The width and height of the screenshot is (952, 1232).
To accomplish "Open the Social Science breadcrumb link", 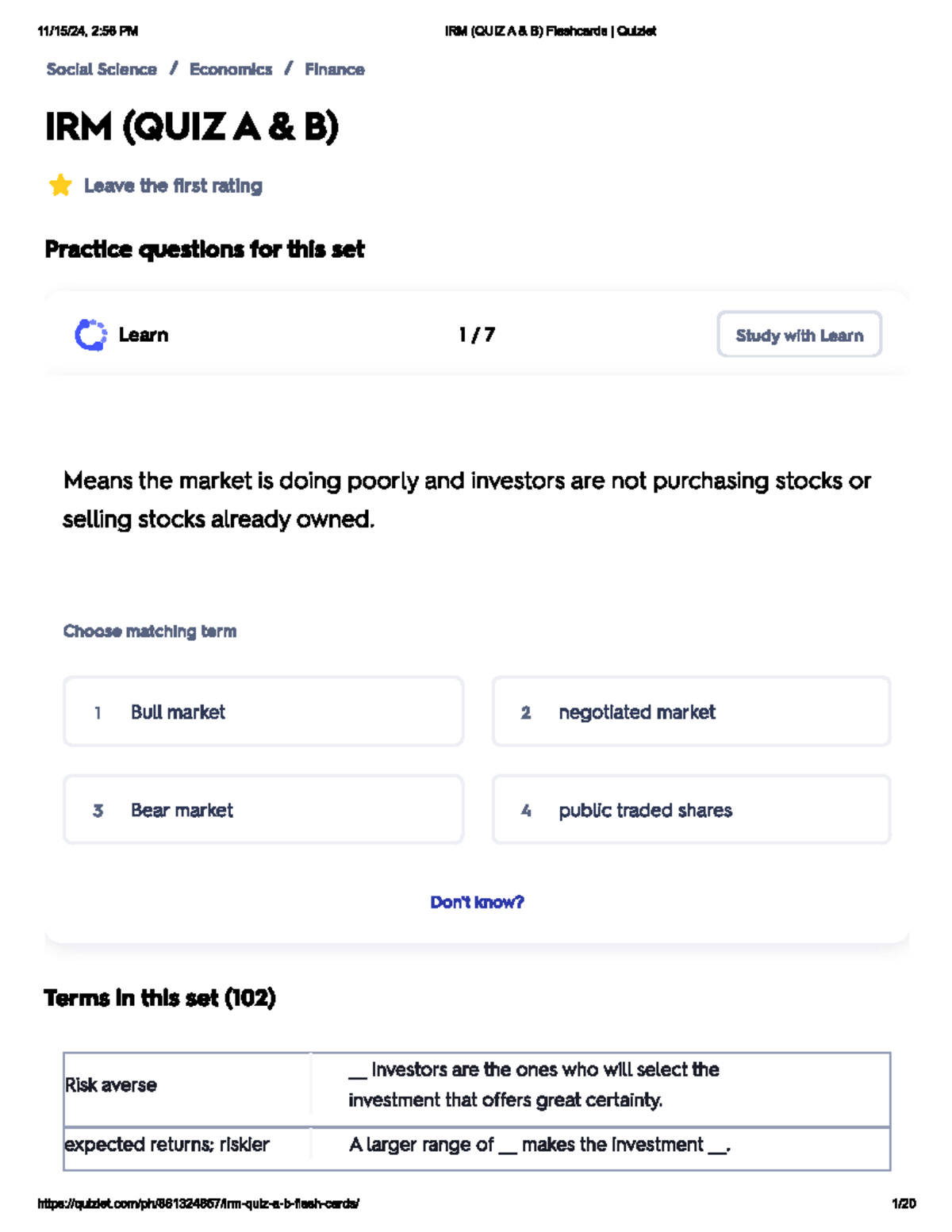I will (102, 70).
